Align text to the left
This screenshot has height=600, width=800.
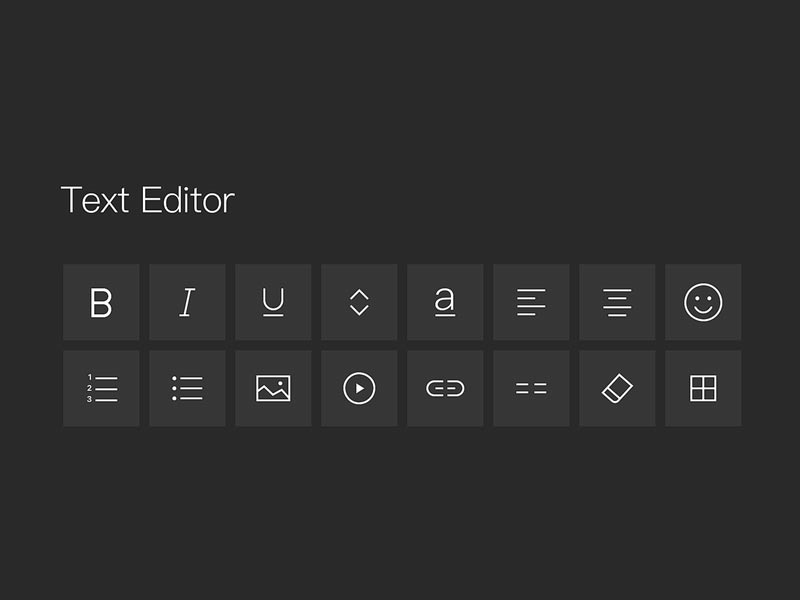[531, 302]
